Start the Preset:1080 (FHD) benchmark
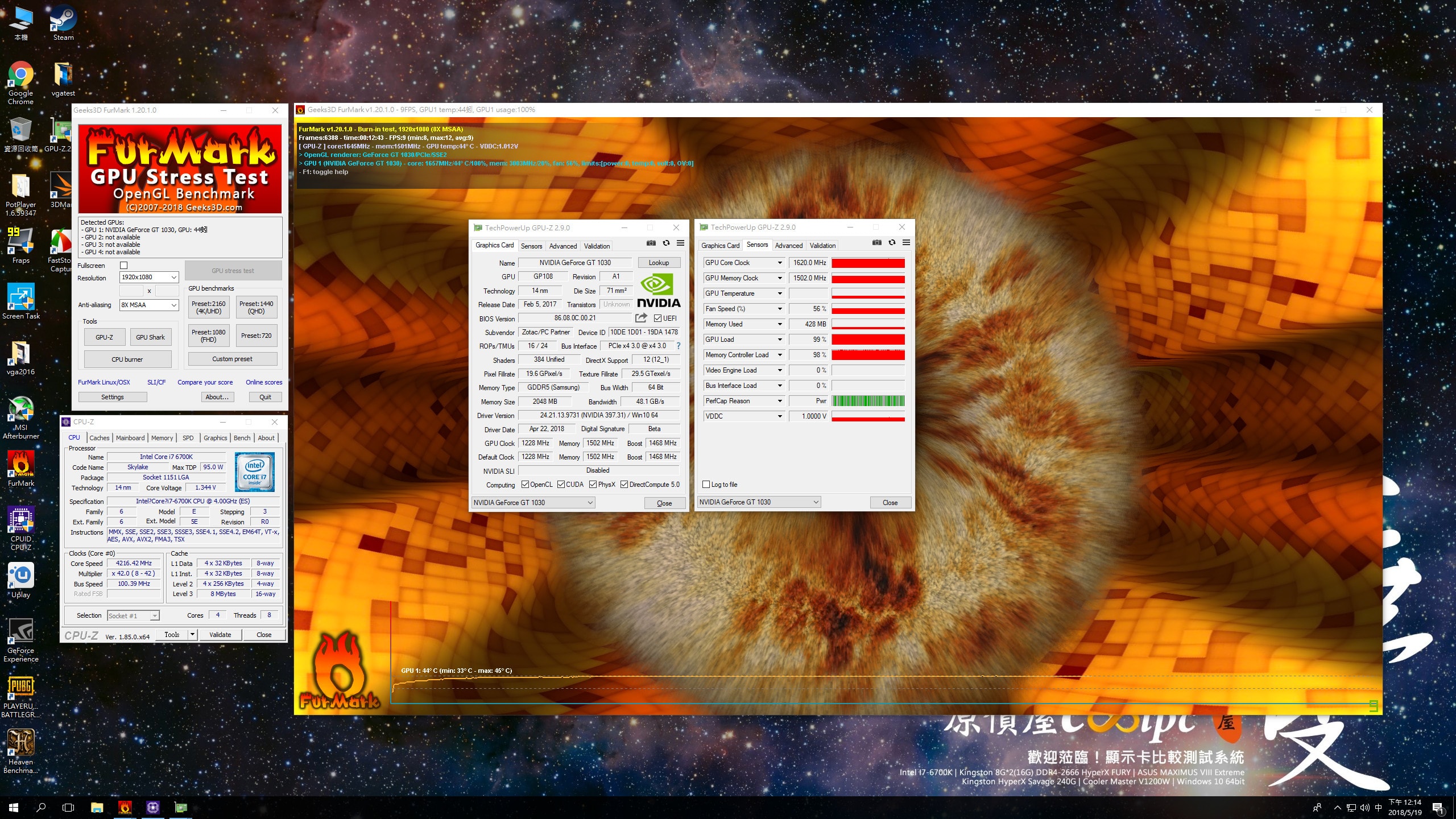1456x819 pixels. tap(208, 336)
